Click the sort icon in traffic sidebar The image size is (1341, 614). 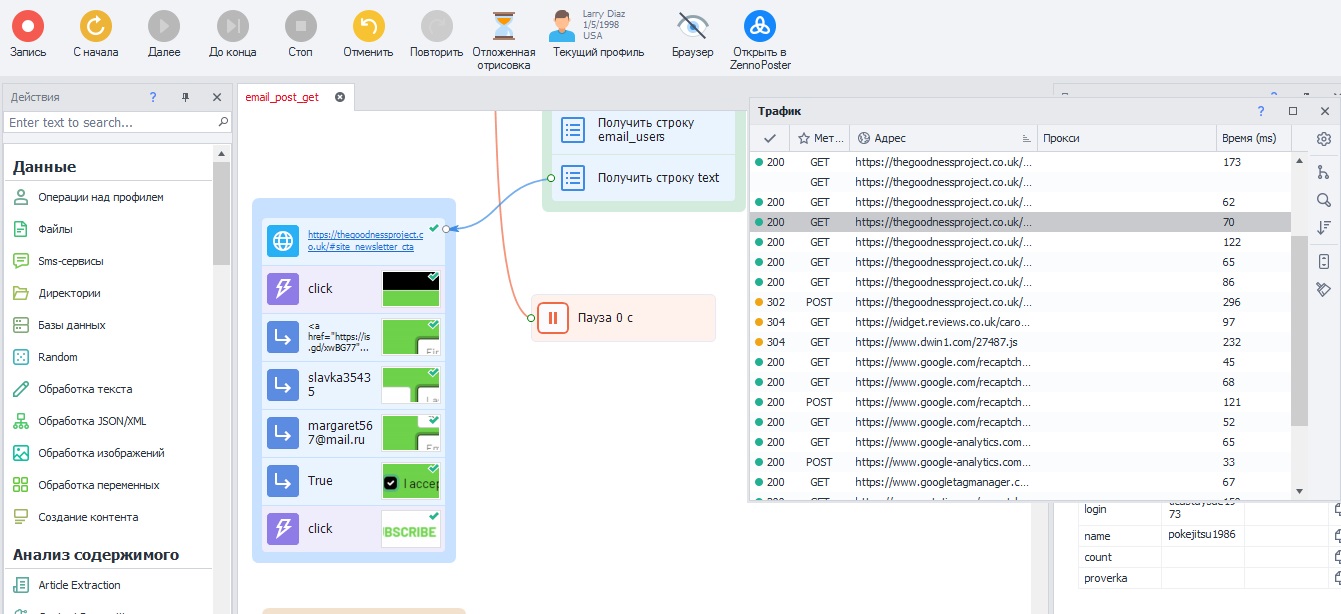(1324, 228)
